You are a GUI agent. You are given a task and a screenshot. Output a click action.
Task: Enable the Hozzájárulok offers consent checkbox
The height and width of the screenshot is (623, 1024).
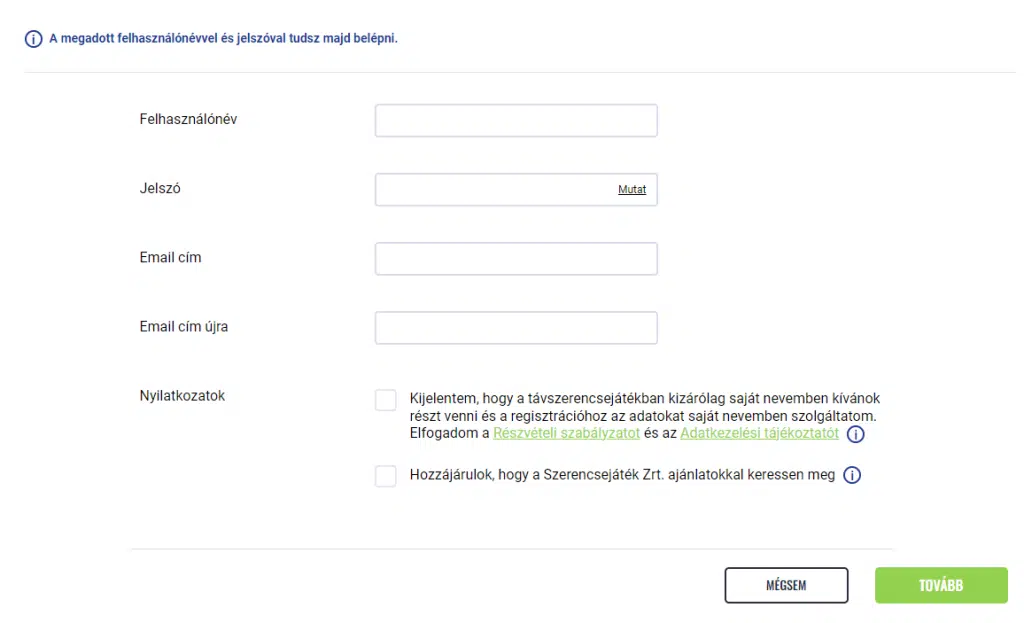pyautogui.click(x=386, y=476)
